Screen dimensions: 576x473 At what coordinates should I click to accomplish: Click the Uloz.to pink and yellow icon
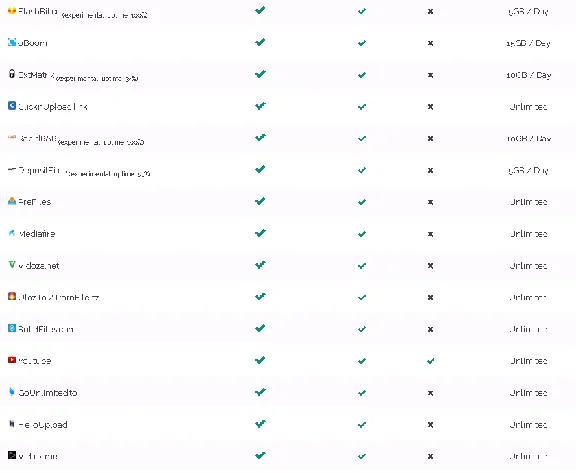(12, 296)
